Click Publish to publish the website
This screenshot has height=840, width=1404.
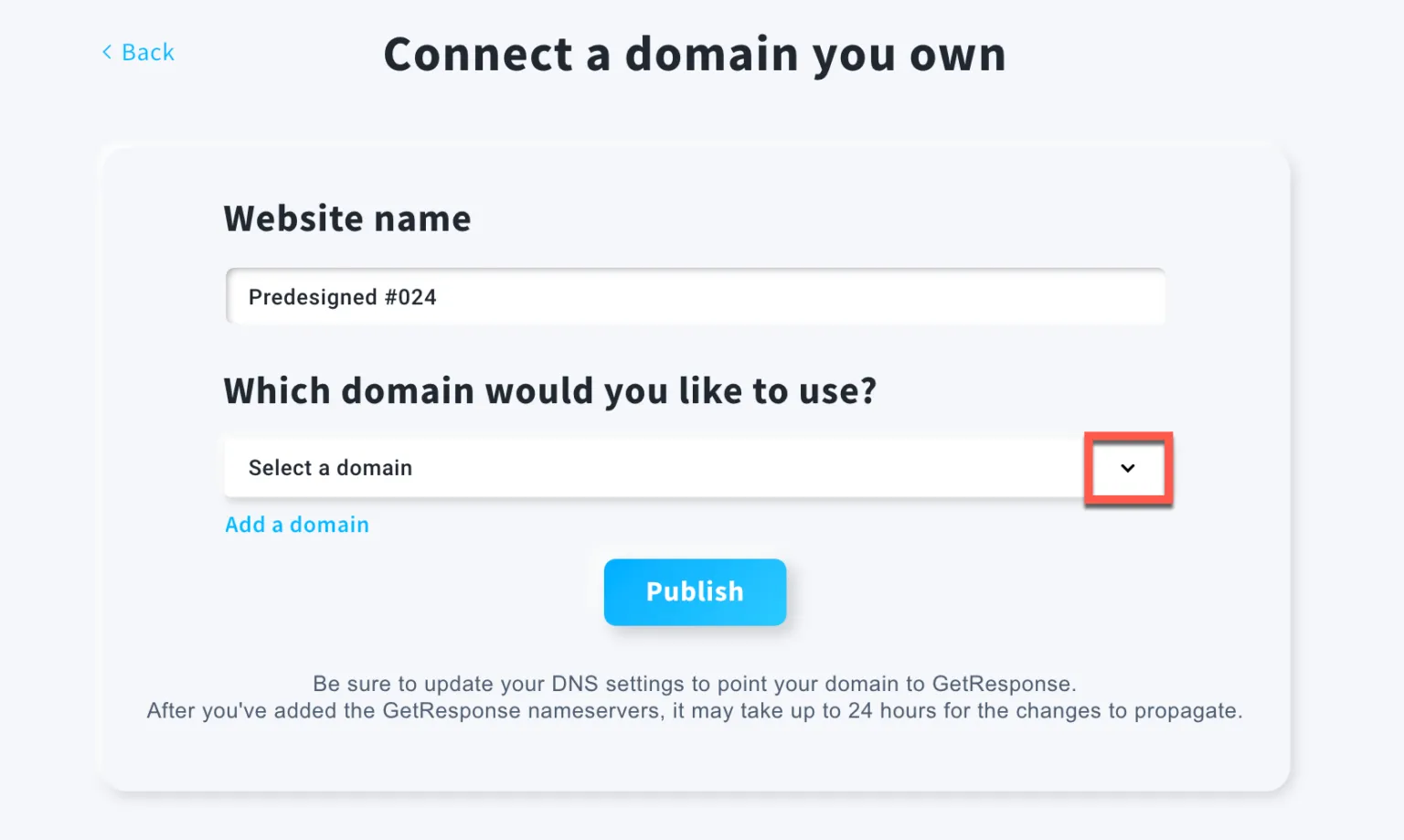pos(695,591)
